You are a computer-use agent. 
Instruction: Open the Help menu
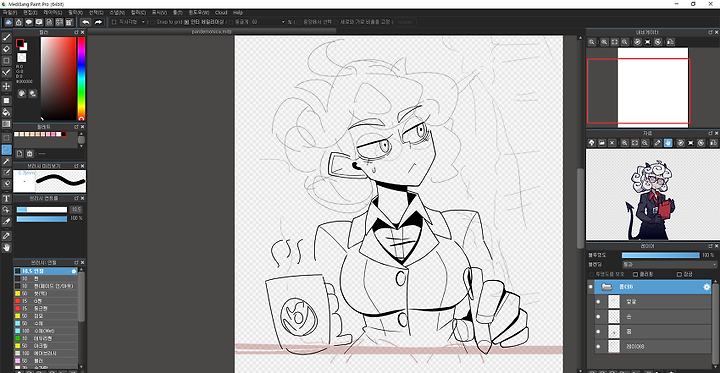point(238,12)
